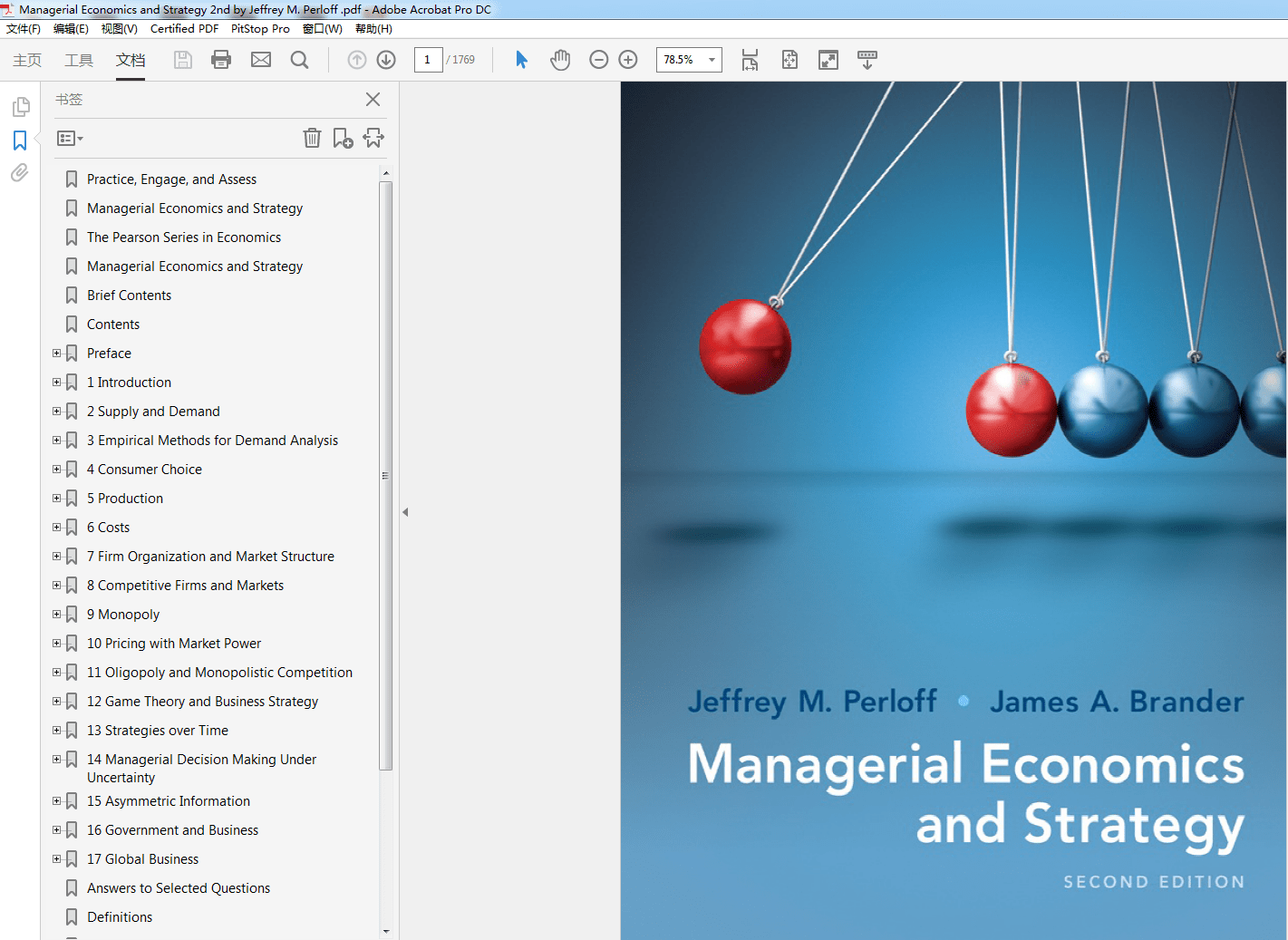Click the Print document icon
Screen dimensions: 1288x940
click(x=221, y=59)
